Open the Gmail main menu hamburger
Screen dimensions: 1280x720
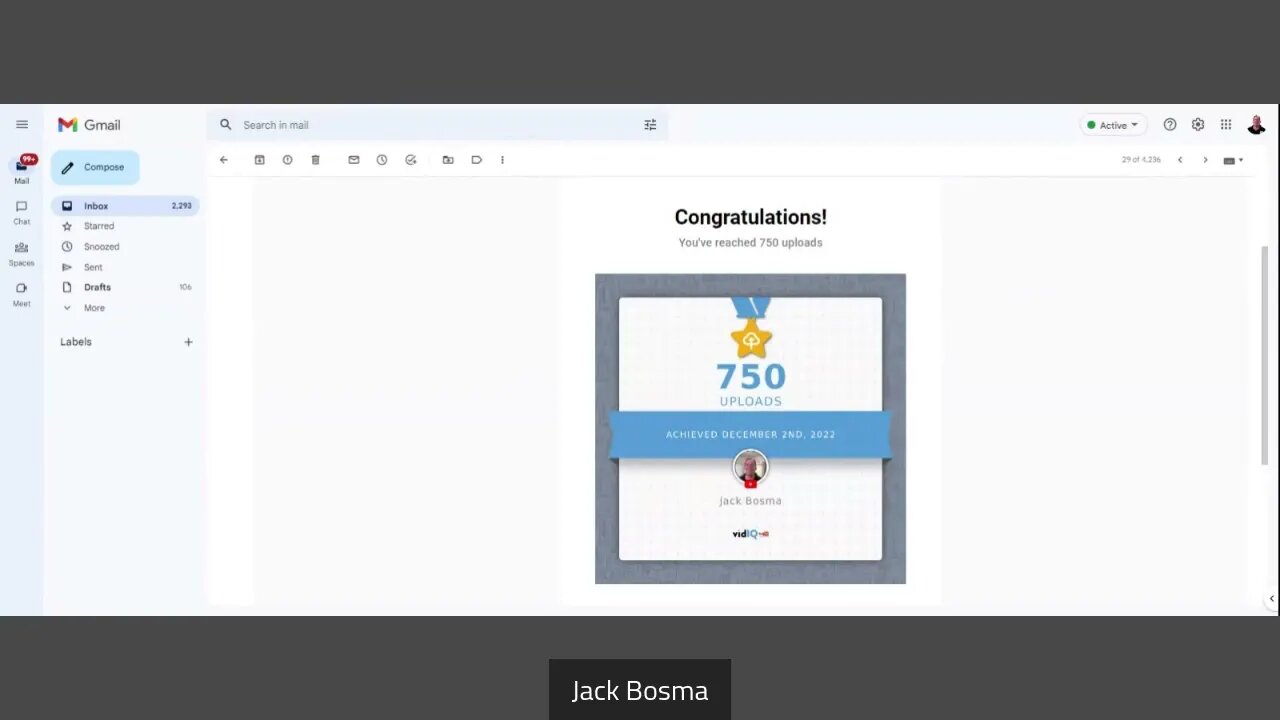pyautogui.click(x=22, y=125)
